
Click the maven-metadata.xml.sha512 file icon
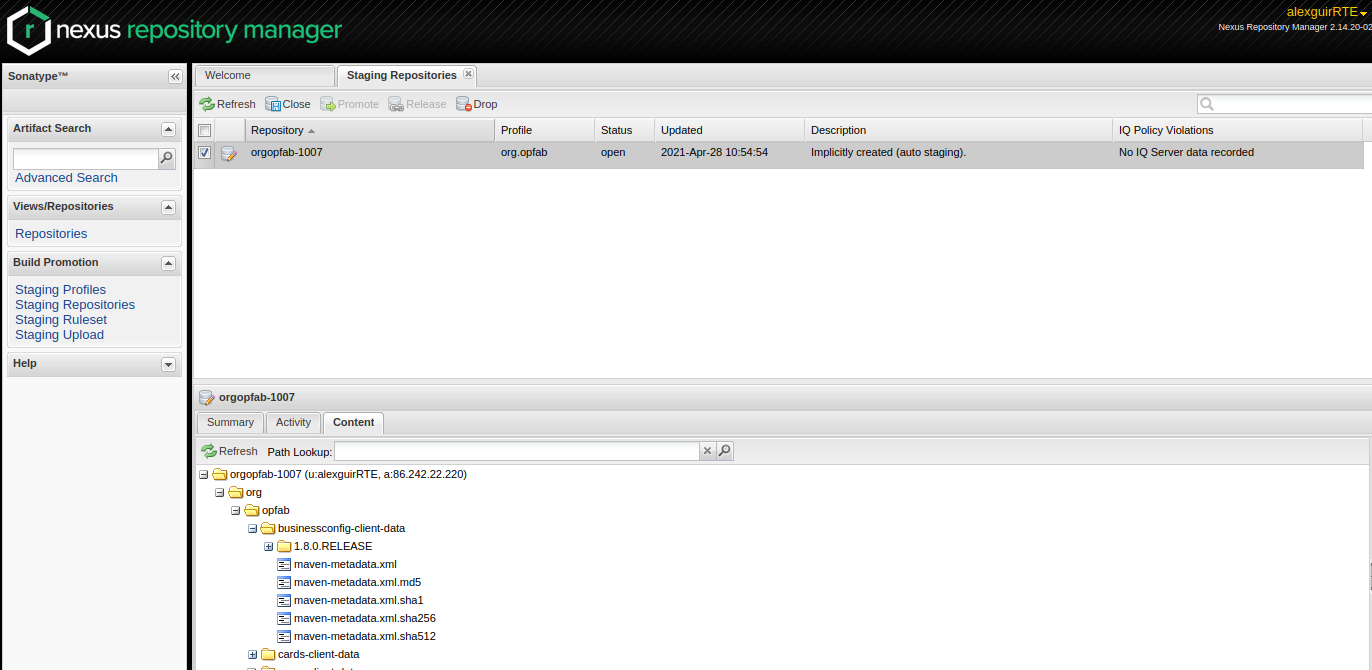point(284,636)
